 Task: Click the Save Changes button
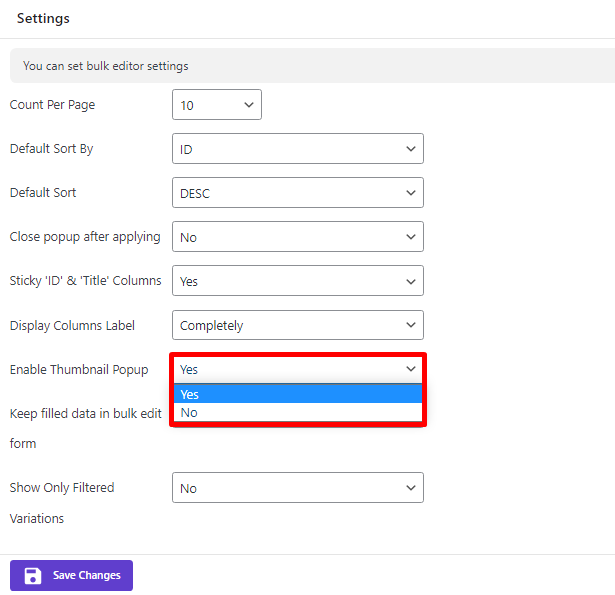point(71,575)
